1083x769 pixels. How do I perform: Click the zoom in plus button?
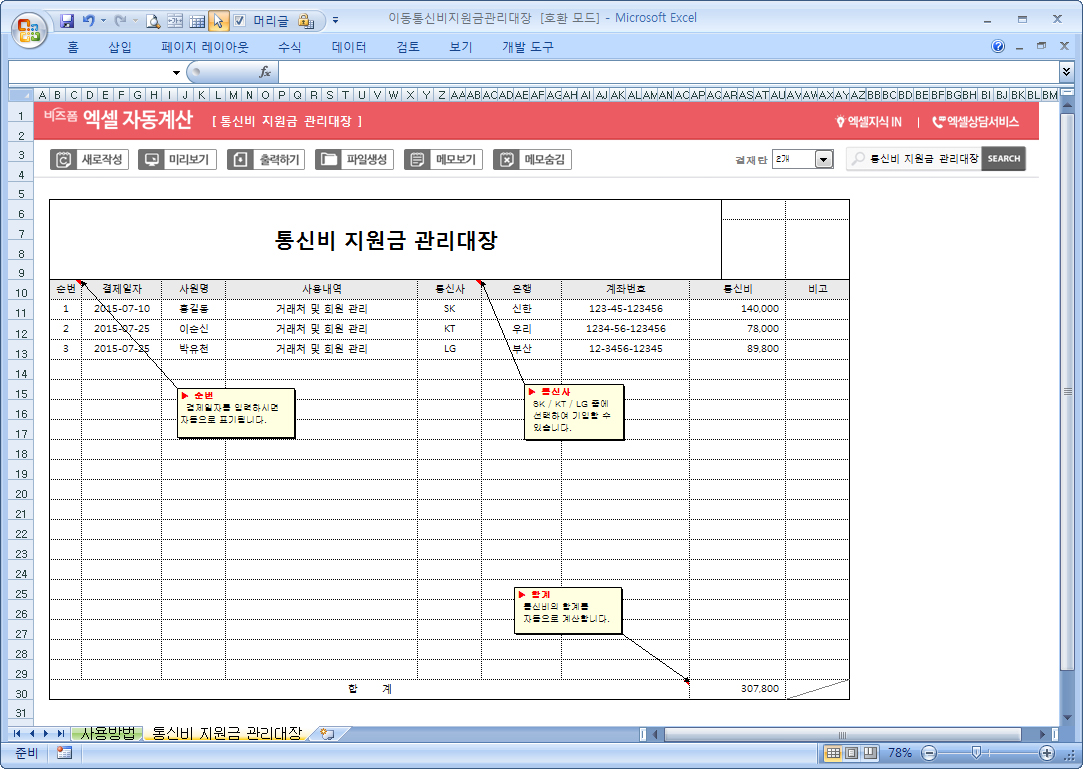click(x=1047, y=752)
